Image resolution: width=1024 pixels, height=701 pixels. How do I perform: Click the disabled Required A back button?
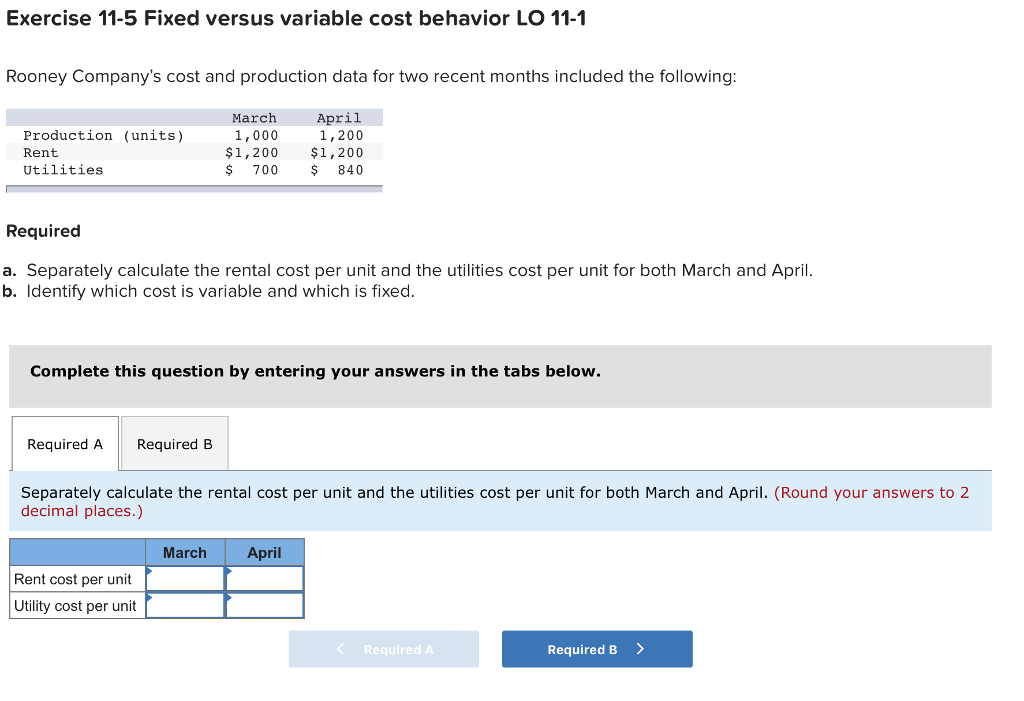384,649
